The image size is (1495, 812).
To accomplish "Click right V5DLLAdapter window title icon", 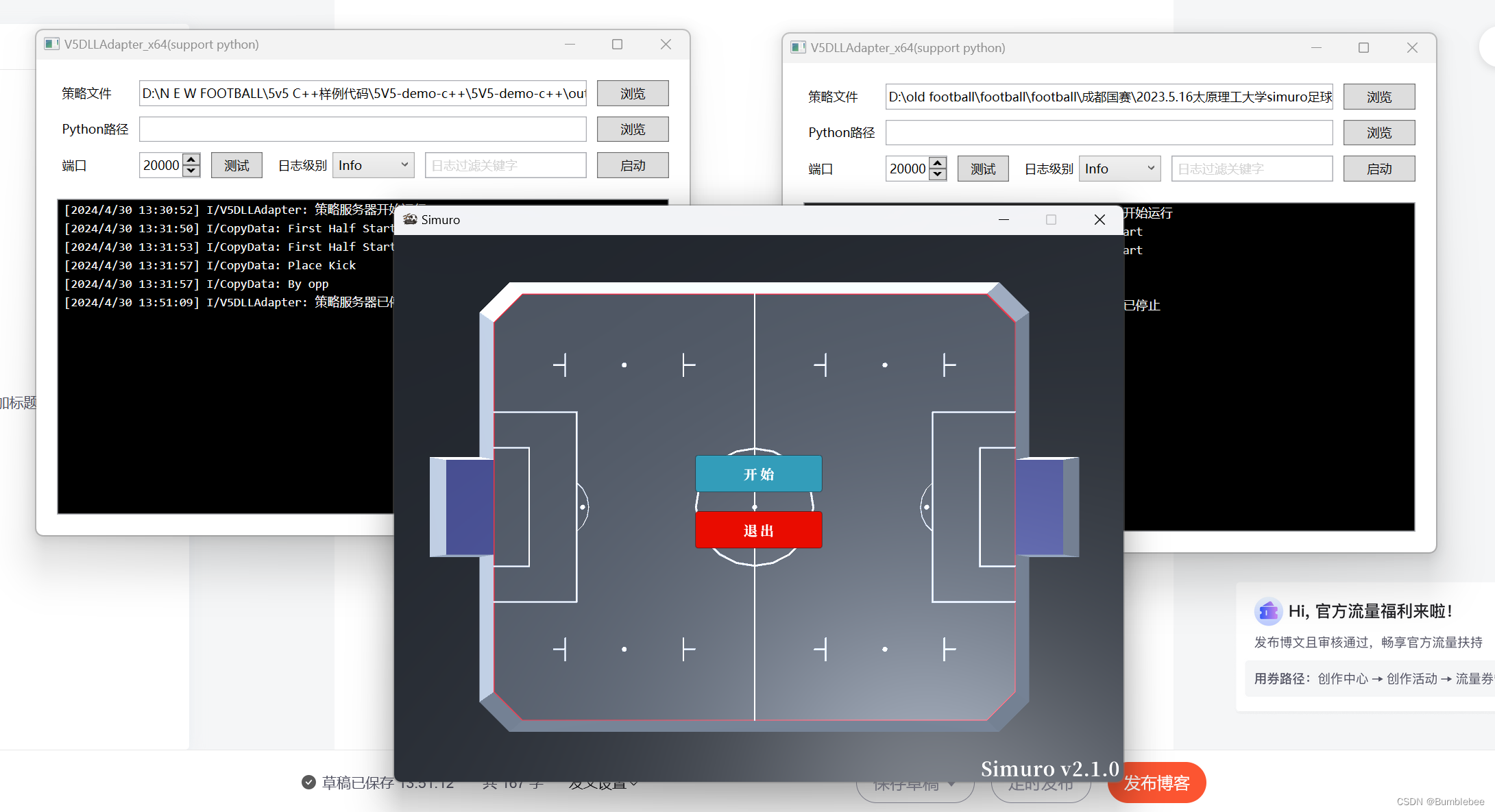I will [798, 48].
